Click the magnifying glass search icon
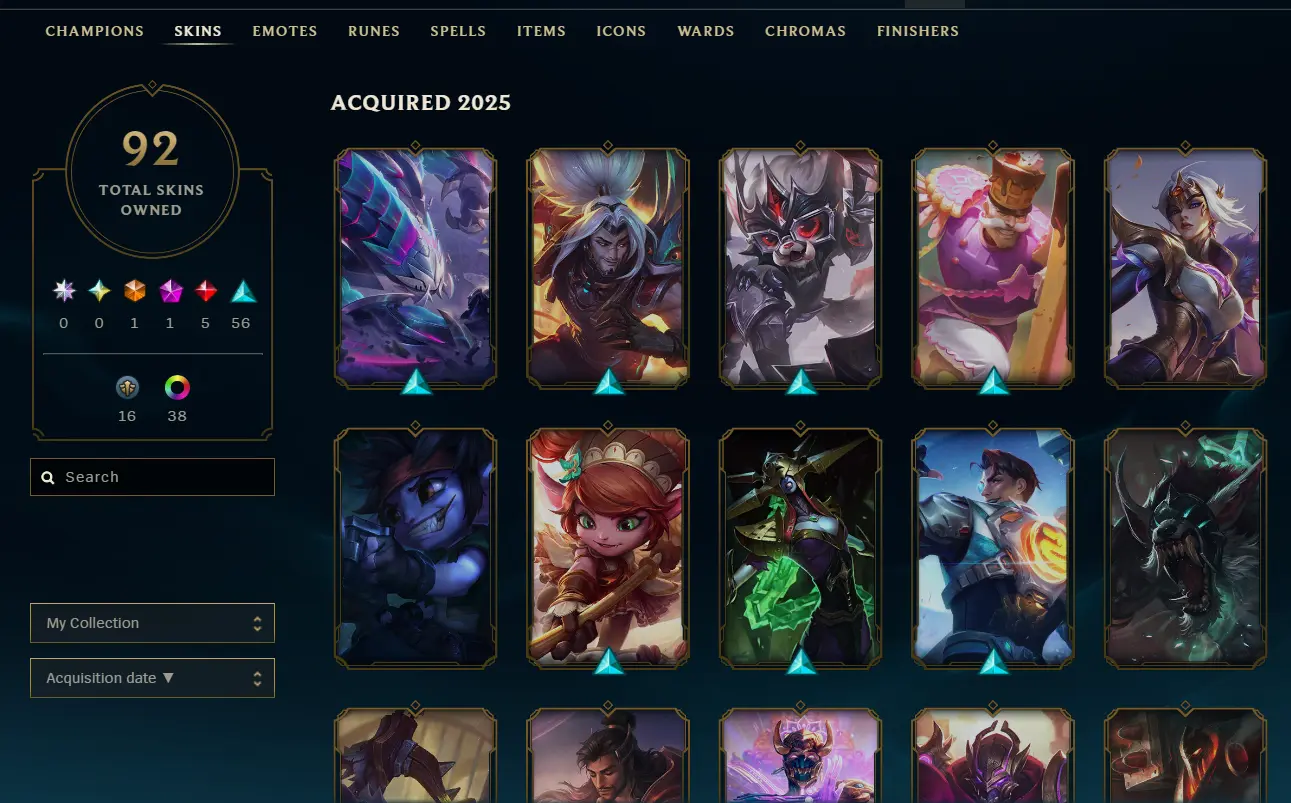 47,478
